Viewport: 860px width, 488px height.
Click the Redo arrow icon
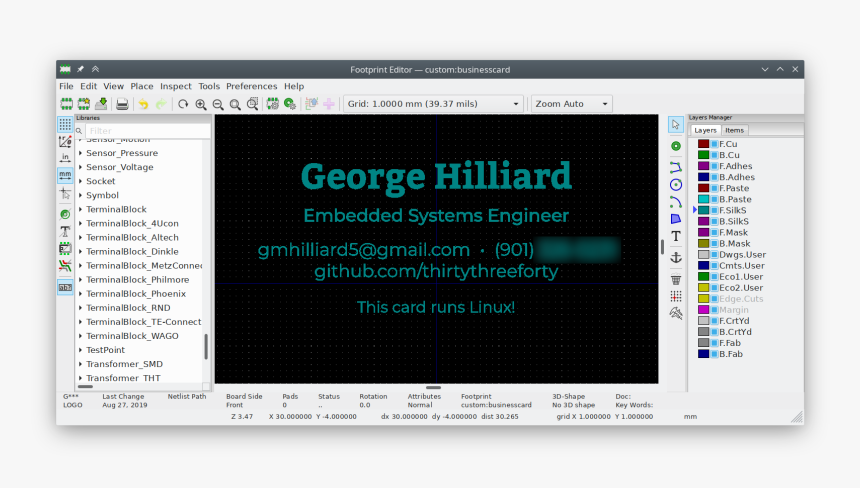click(x=161, y=104)
